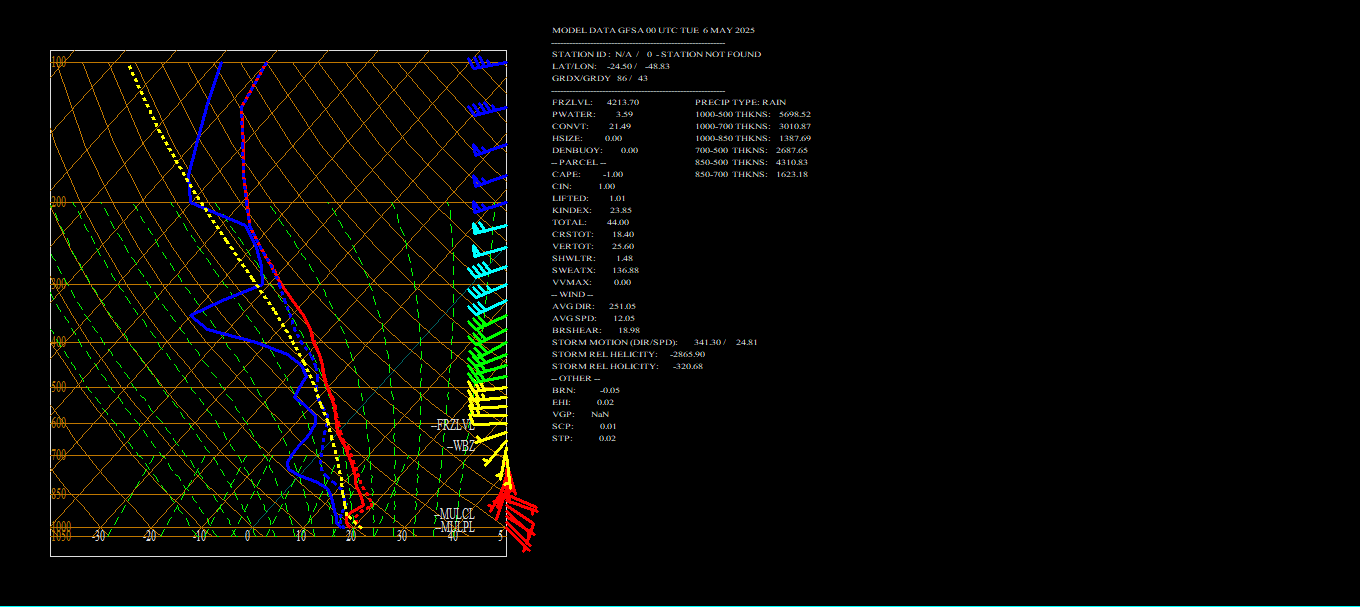Click the VVMAX 0.00 row
This screenshot has width=1360, height=607.
591,282
